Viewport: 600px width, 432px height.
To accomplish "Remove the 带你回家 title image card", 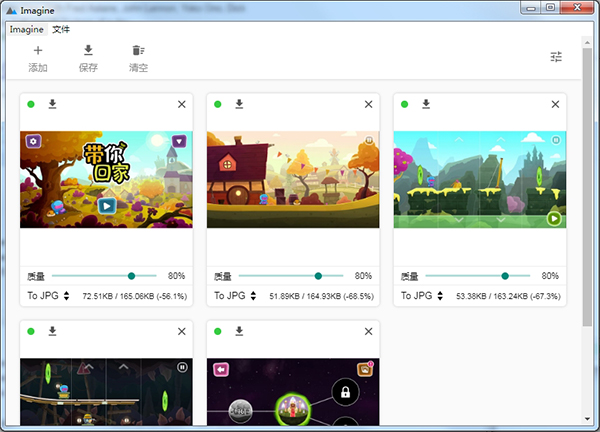I will pyautogui.click(x=182, y=104).
